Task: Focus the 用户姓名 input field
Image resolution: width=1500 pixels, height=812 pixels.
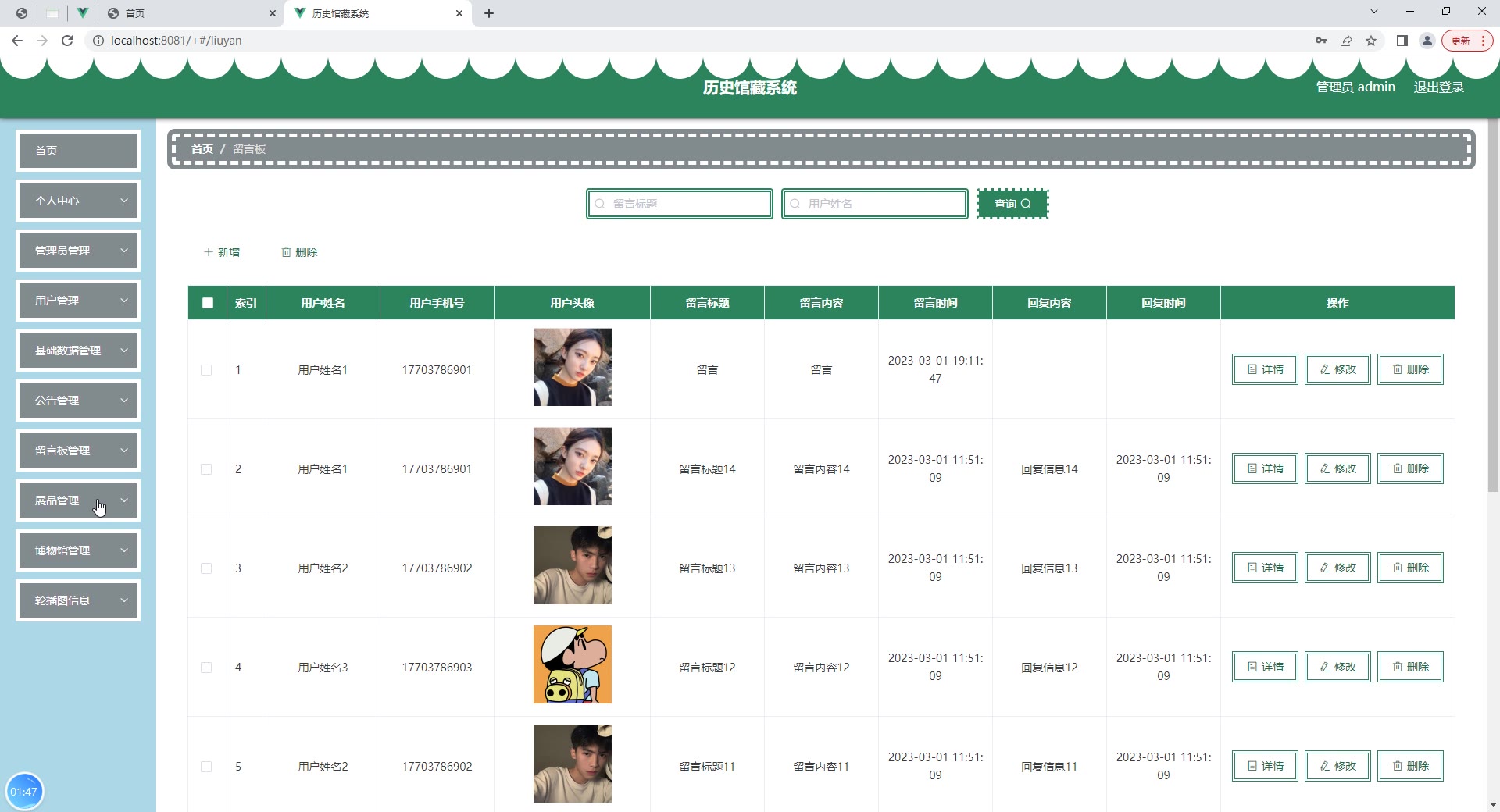Action: 875,204
